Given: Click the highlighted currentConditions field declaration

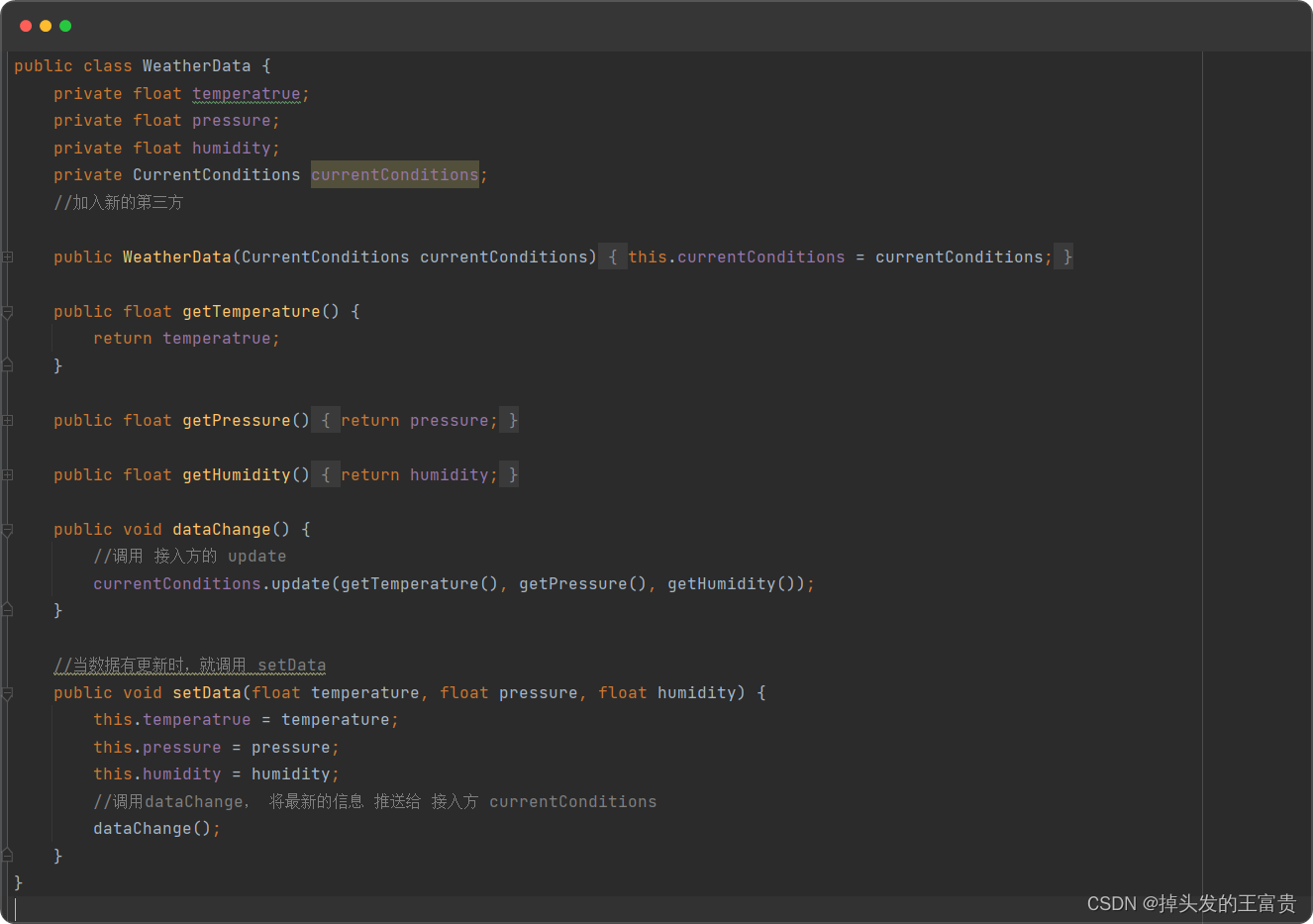Looking at the screenshot, I should (395, 175).
